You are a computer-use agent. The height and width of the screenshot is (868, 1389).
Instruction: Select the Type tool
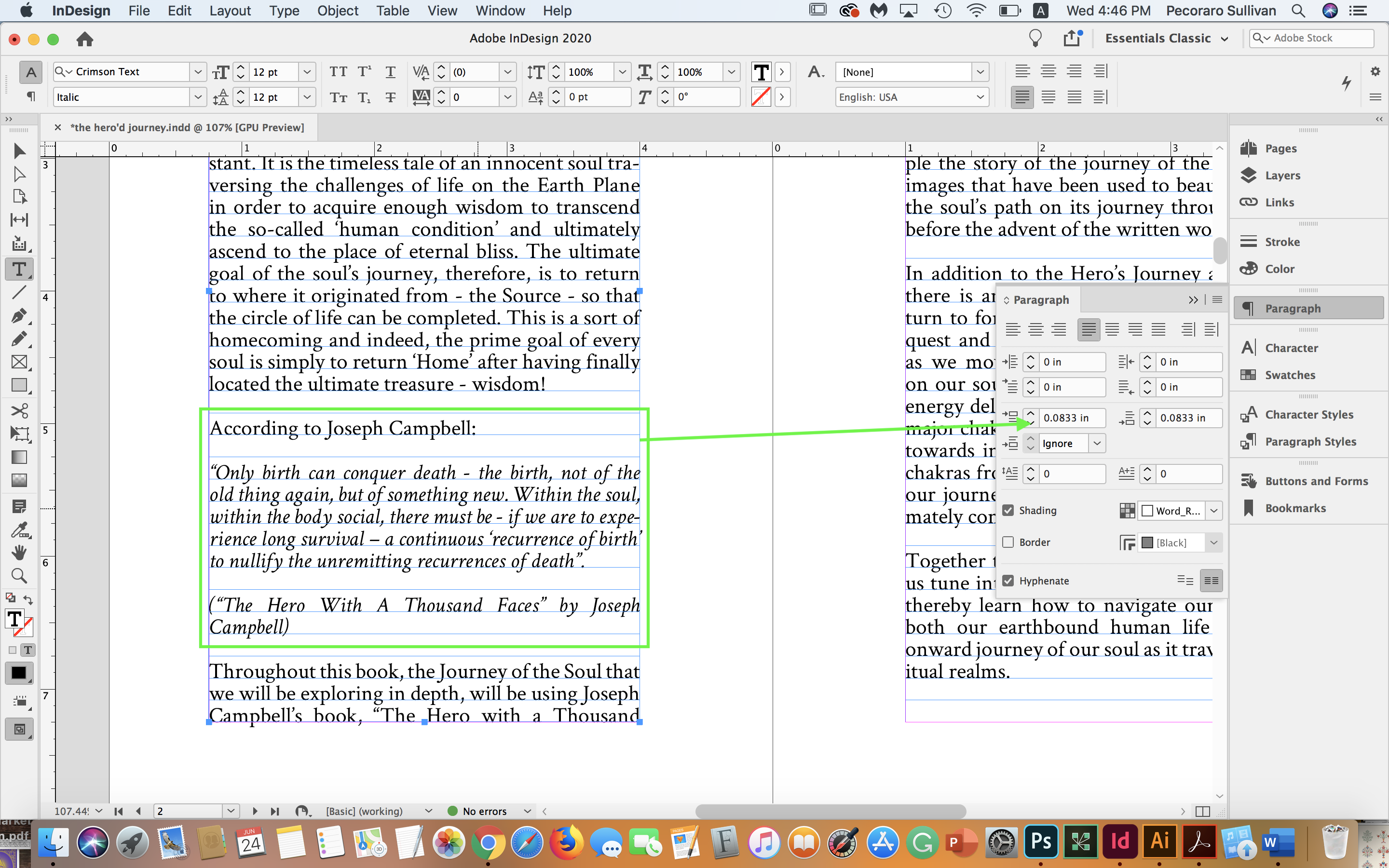19,269
